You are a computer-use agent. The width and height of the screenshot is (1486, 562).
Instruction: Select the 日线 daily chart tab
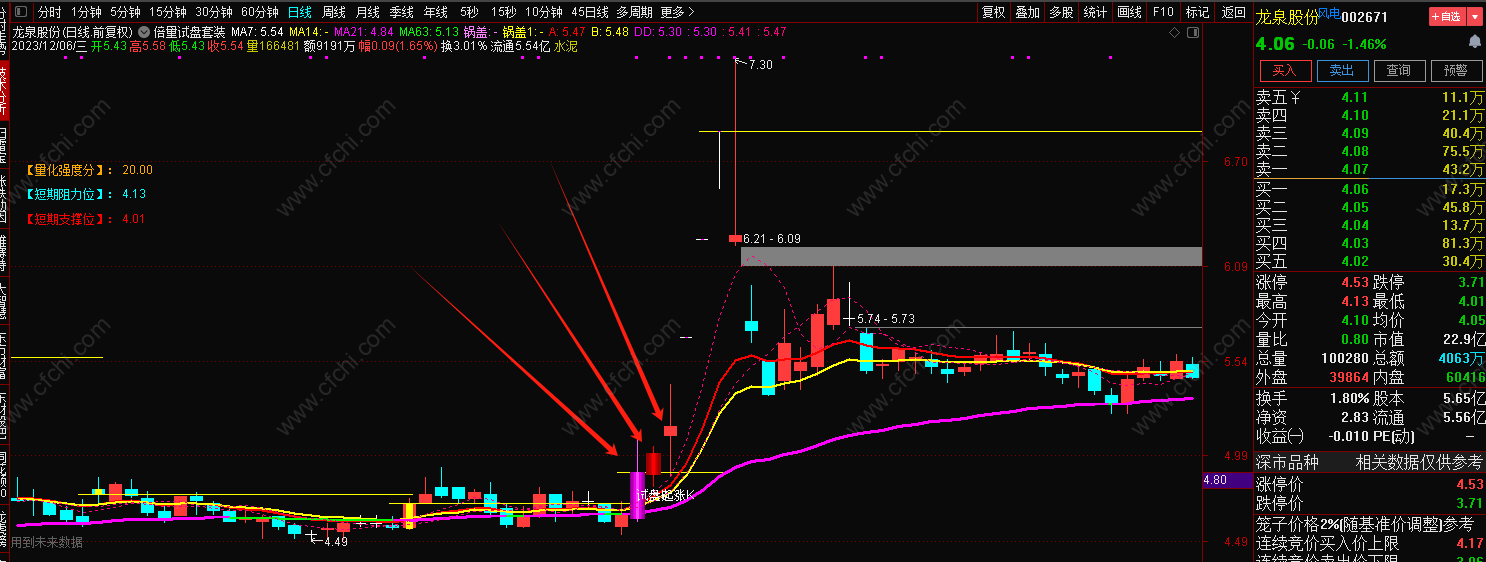point(299,12)
